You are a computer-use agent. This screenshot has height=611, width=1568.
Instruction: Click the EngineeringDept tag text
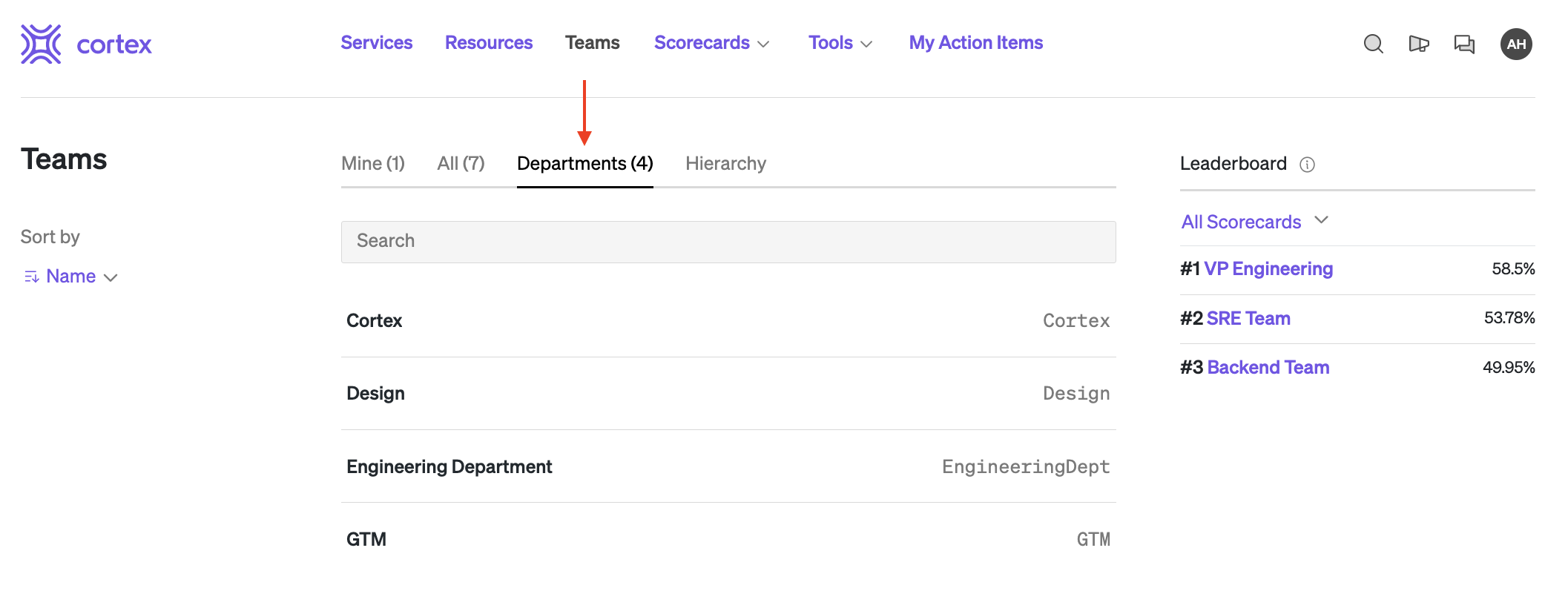[1026, 467]
